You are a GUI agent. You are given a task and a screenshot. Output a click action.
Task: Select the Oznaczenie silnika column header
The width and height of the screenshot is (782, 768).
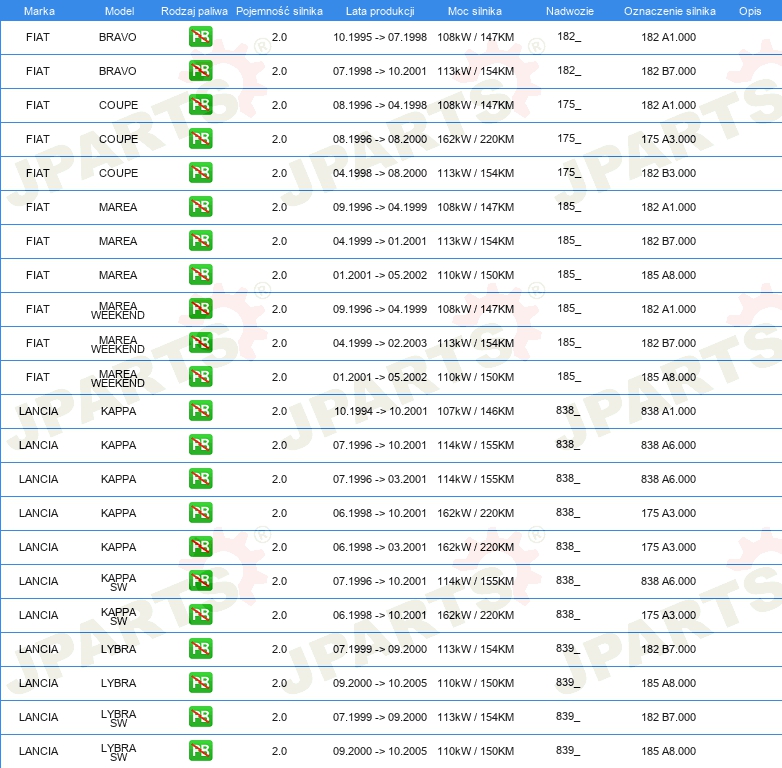coord(669,11)
